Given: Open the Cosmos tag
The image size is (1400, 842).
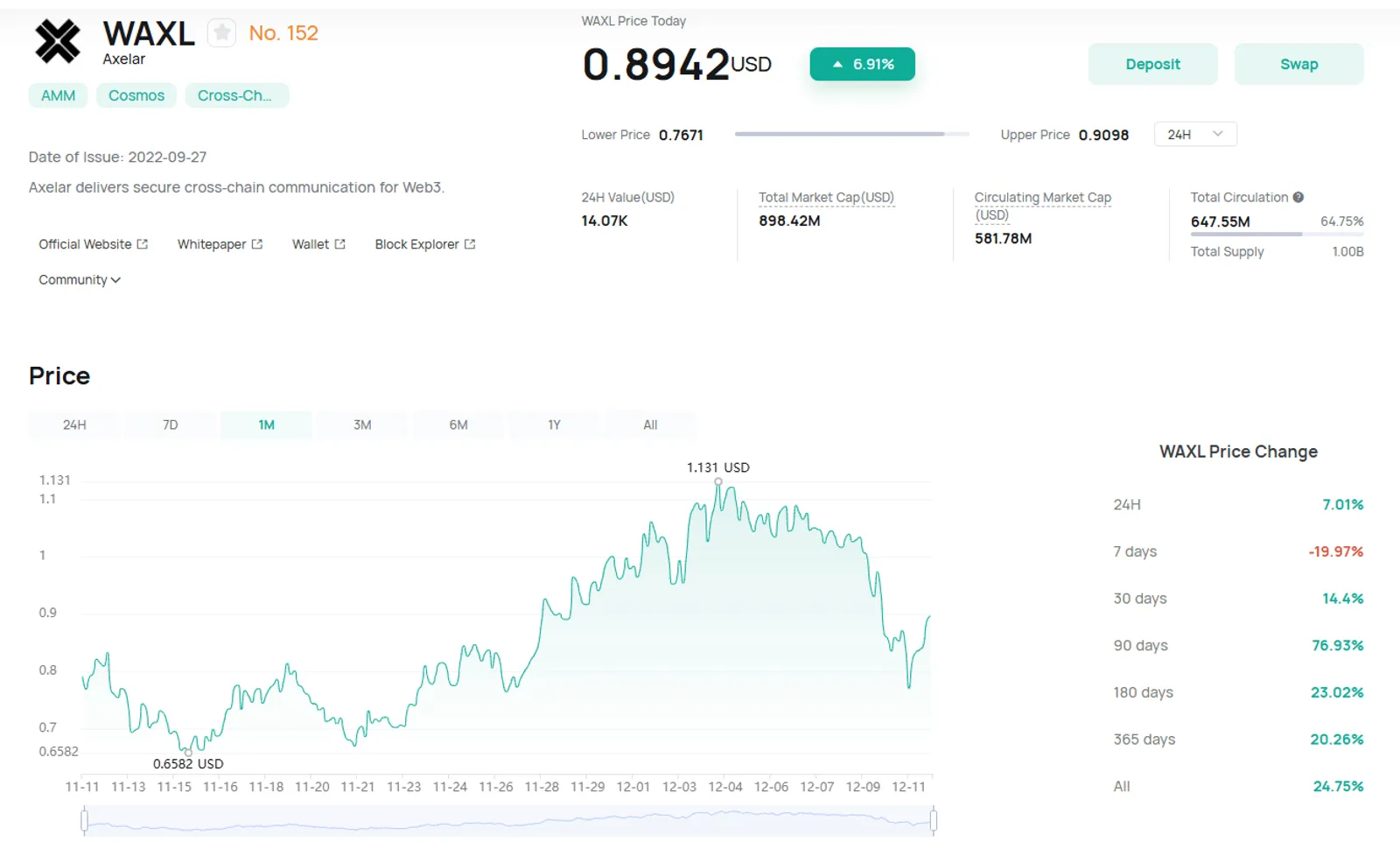Looking at the screenshot, I should click(x=136, y=95).
